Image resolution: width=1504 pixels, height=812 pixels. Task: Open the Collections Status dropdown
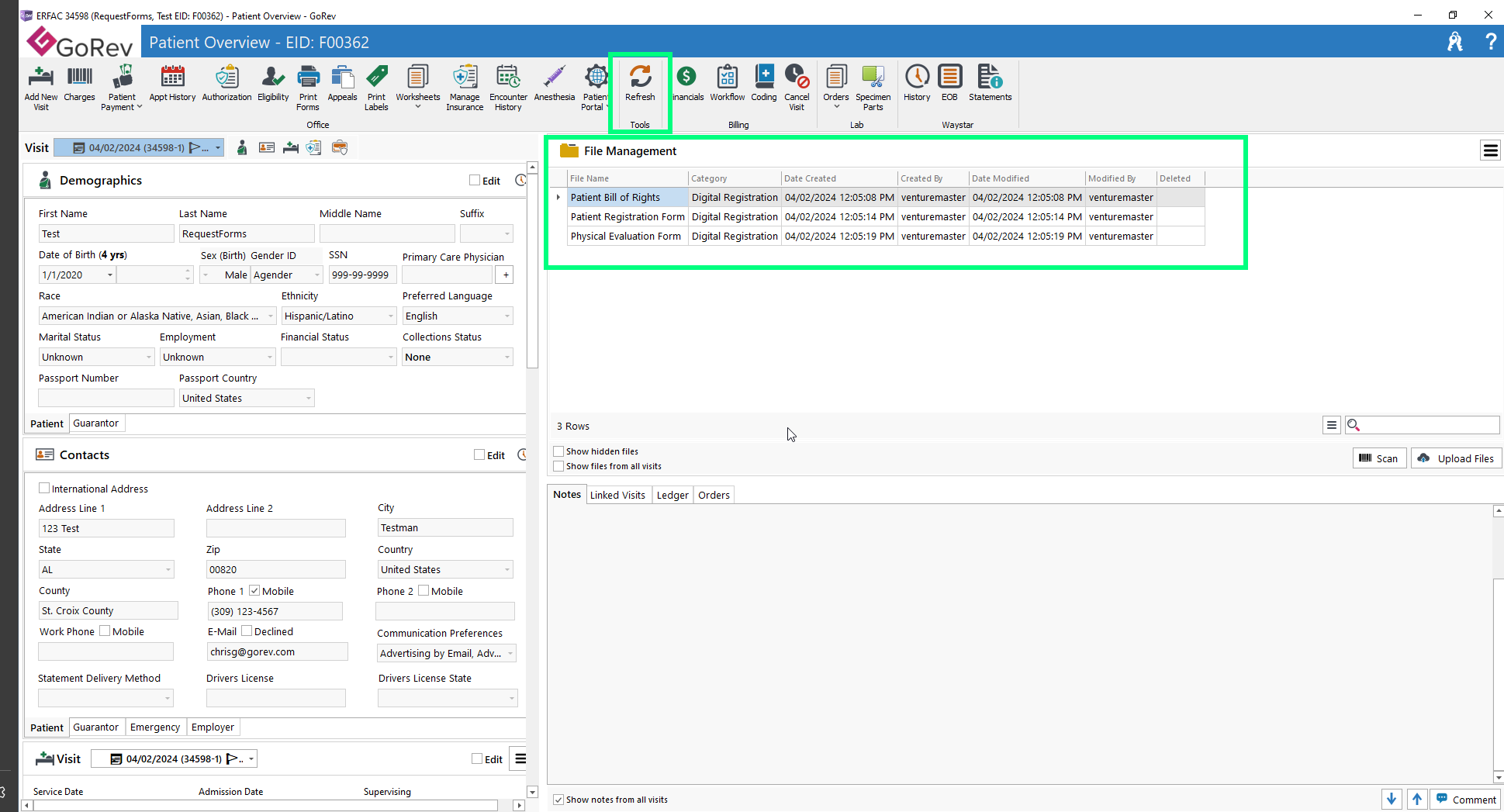tap(507, 357)
